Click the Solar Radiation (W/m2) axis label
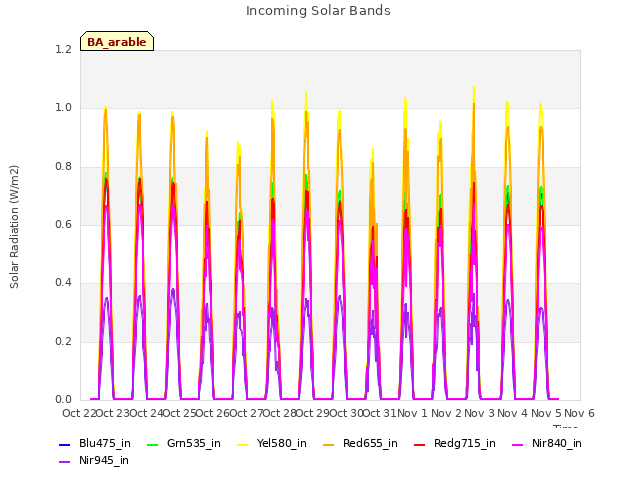The height and width of the screenshot is (480, 640). 14,227
